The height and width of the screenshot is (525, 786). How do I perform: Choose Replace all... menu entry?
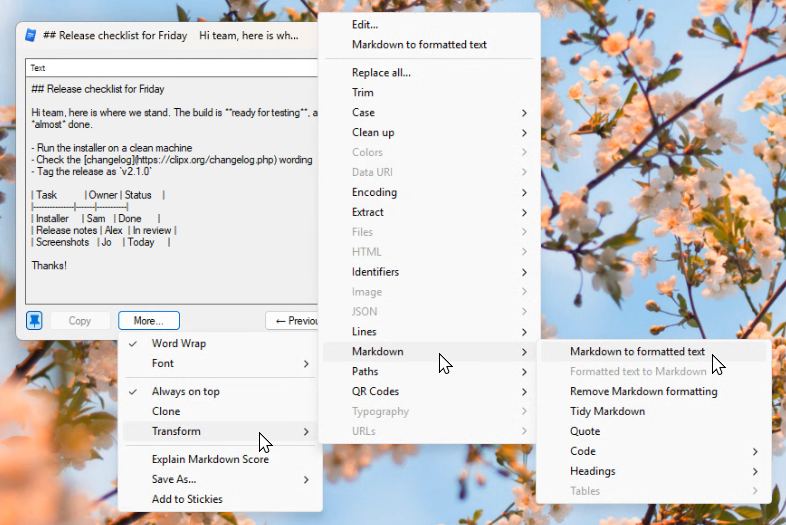429,73
